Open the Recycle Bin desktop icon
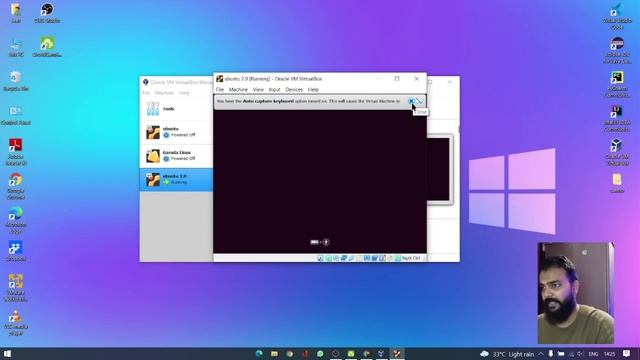This screenshot has width=640, height=360. click(x=16, y=81)
